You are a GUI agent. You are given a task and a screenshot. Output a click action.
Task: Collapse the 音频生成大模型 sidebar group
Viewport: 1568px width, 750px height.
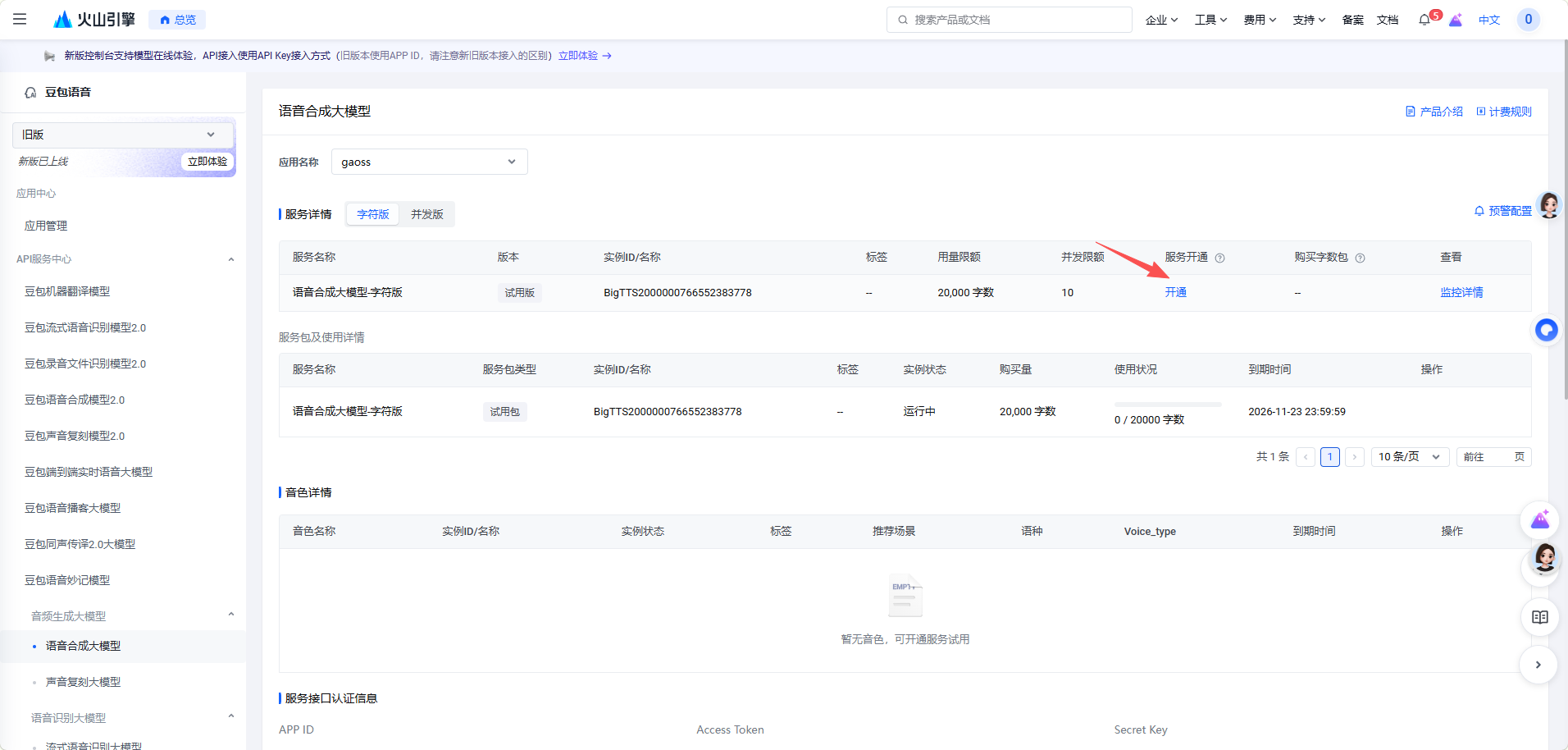click(x=231, y=615)
